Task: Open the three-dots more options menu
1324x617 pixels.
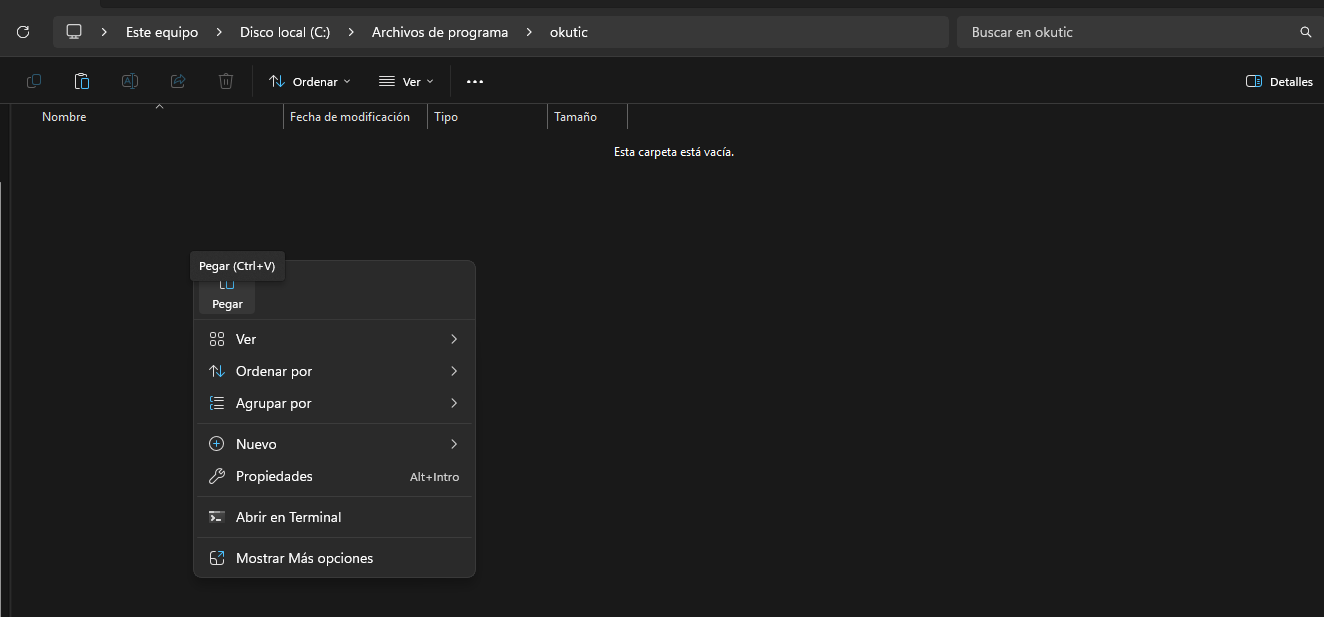Action: (475, 81)
